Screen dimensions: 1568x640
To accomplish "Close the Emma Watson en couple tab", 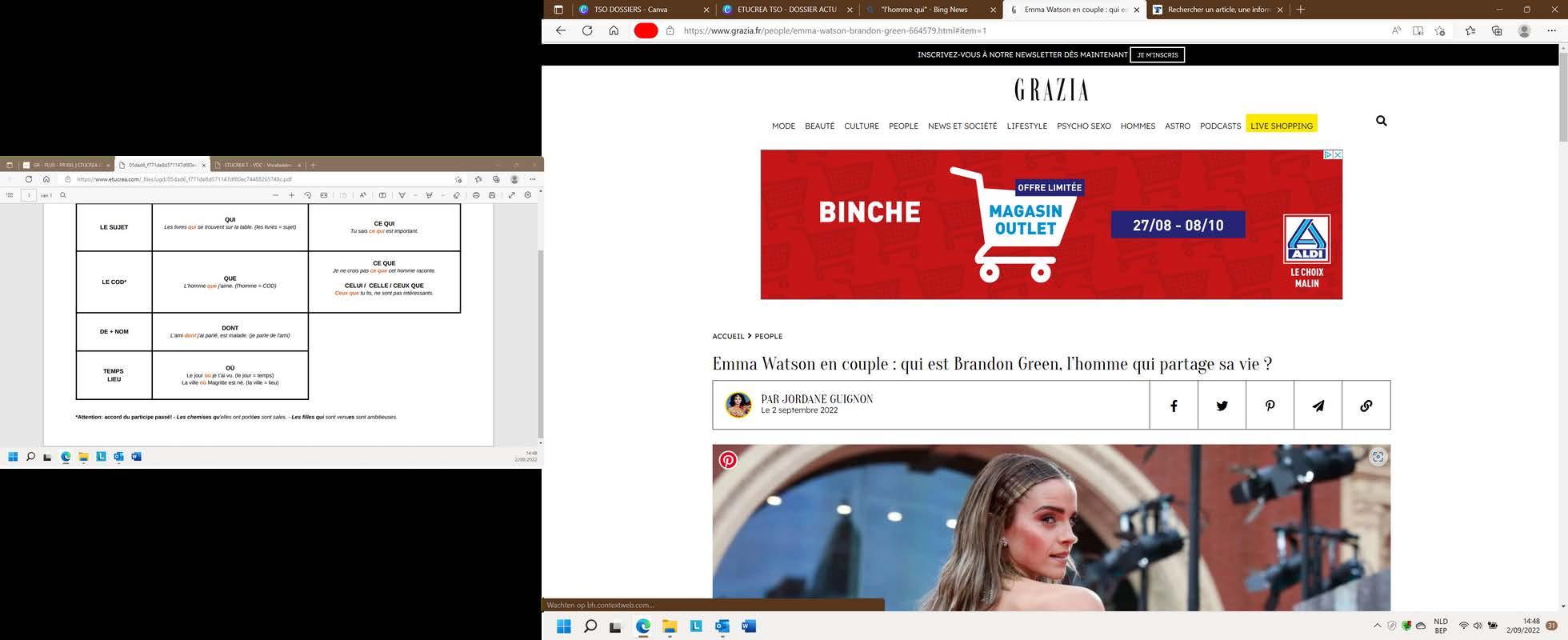I will (1137, 10).
